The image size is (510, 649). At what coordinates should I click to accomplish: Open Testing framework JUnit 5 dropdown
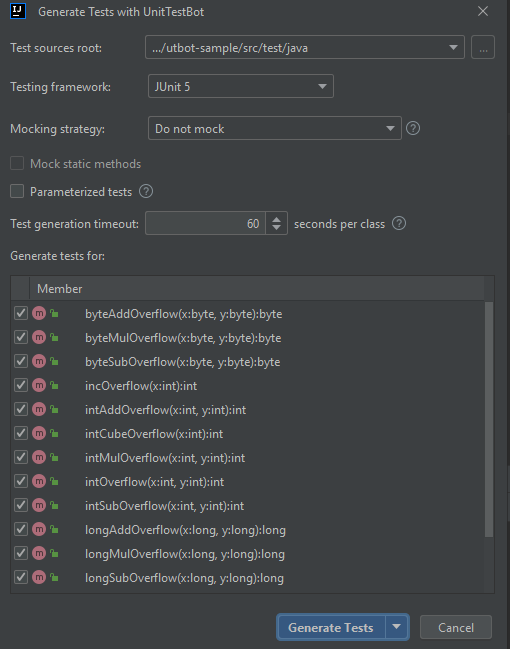coord(241,86)
